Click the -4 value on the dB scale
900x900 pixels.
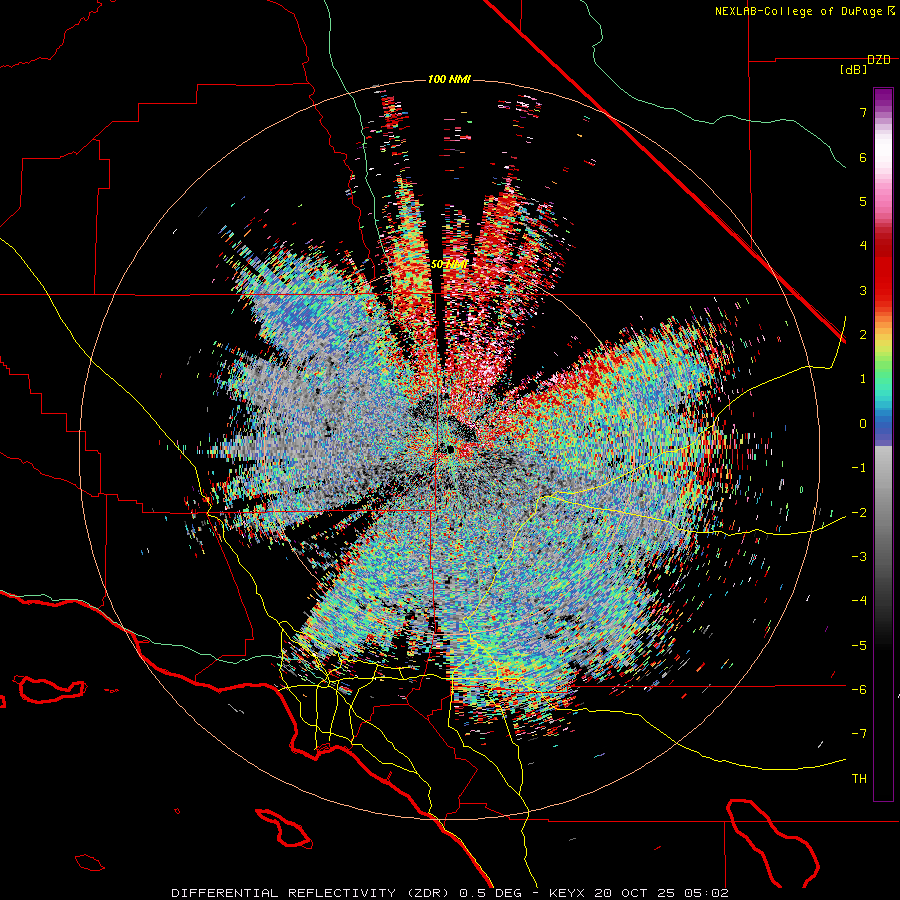click(859, 601)
